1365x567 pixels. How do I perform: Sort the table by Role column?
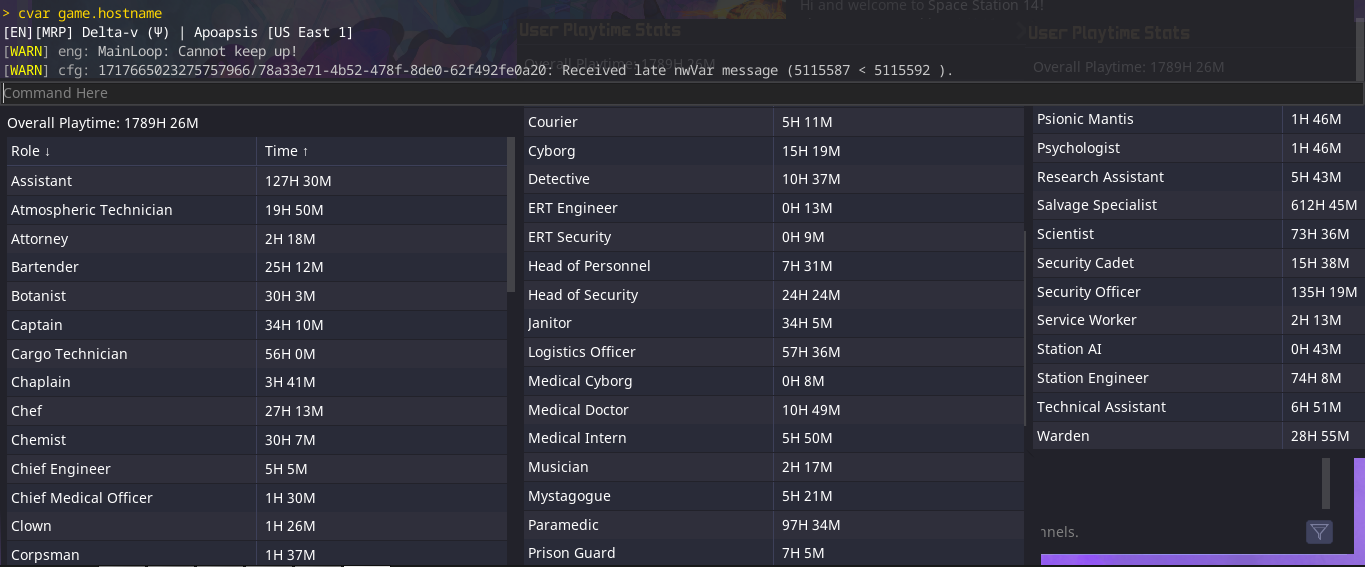click(x=31, y=151)
